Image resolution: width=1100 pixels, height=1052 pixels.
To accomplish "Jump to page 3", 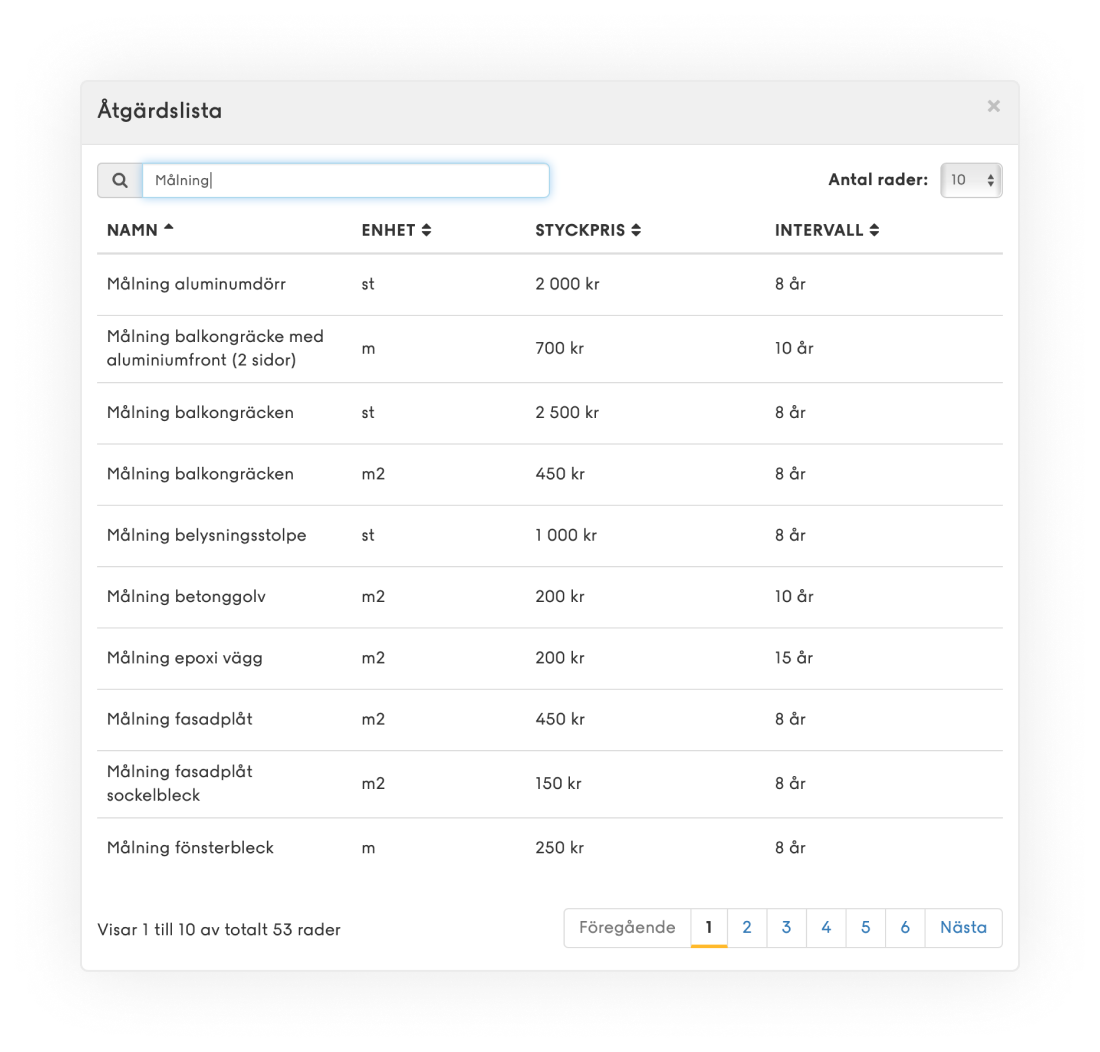I will pyautogui.click(x=786, y=928).
